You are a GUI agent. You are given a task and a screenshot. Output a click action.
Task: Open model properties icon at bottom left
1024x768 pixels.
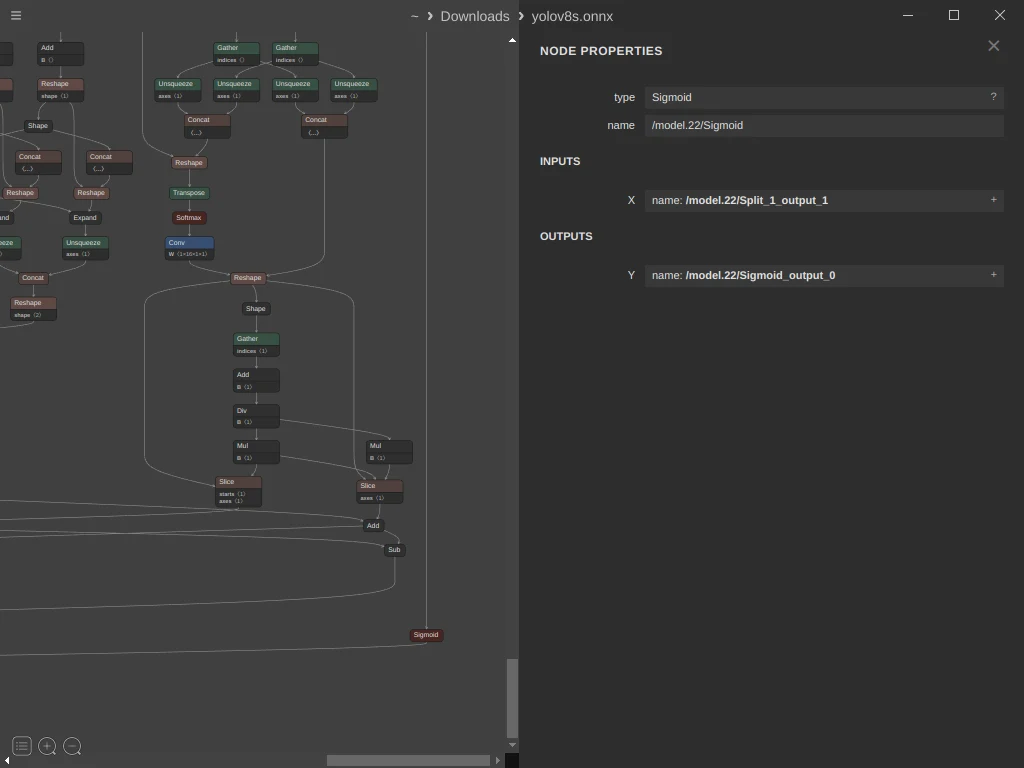pos(22,746)
